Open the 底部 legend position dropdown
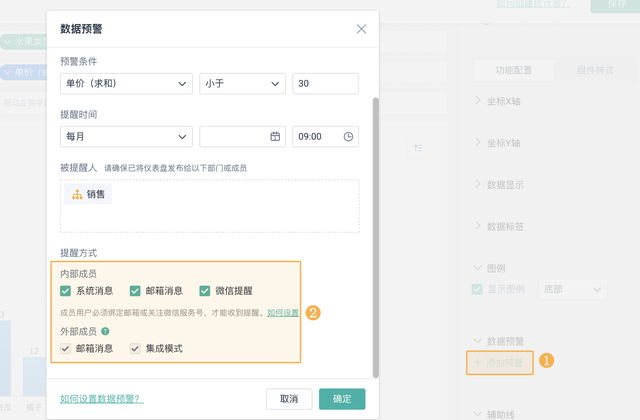Viewport: 640px width, 420px height. click(x=573, y=289)
